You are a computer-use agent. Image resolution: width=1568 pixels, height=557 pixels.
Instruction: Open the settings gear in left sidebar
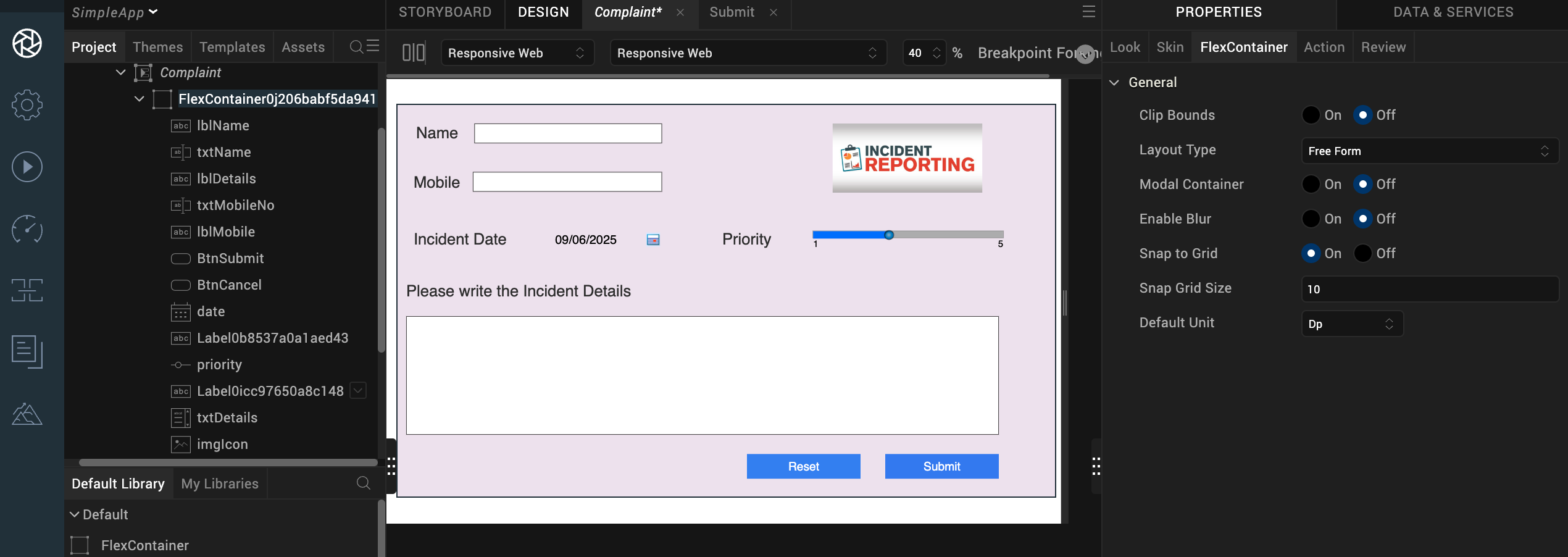pyautogui.click(x=27, y=105)
